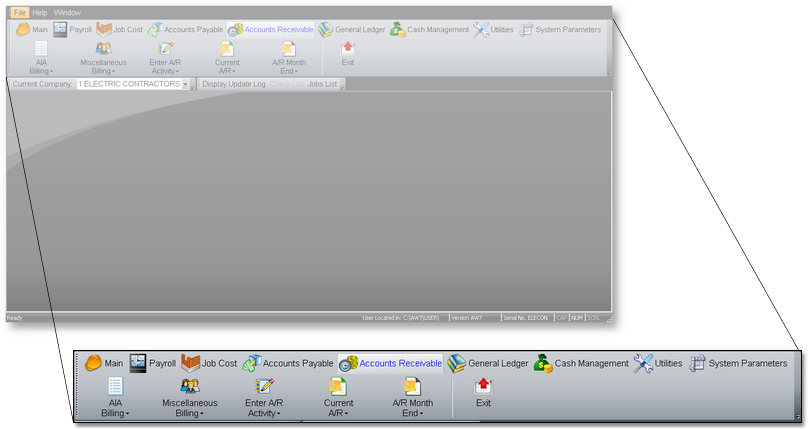Click Enter A/R Activity pencil icon in enlarged callout
Screen dimensions: 808x430
pos(264,386)
